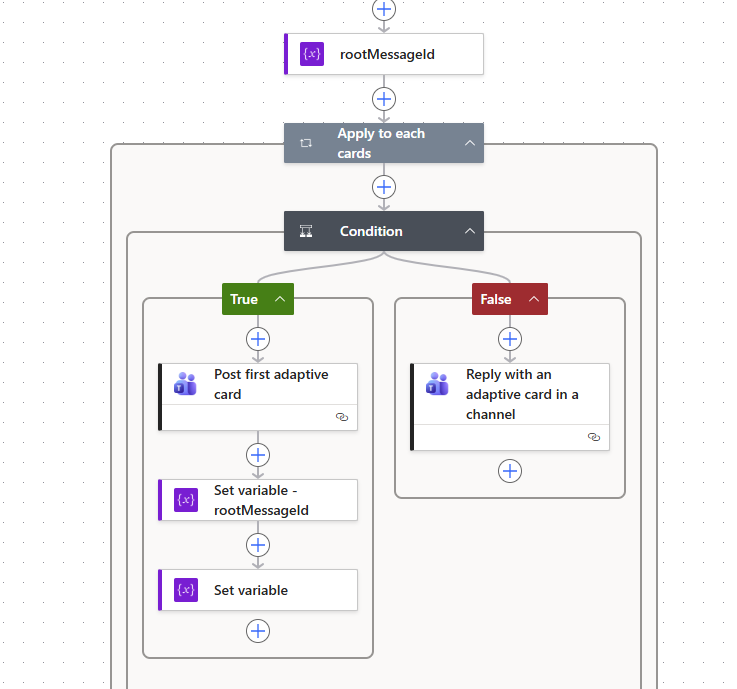The image size is (737, 689).
Task: Collapse the True branch
Action: (280, 299)
